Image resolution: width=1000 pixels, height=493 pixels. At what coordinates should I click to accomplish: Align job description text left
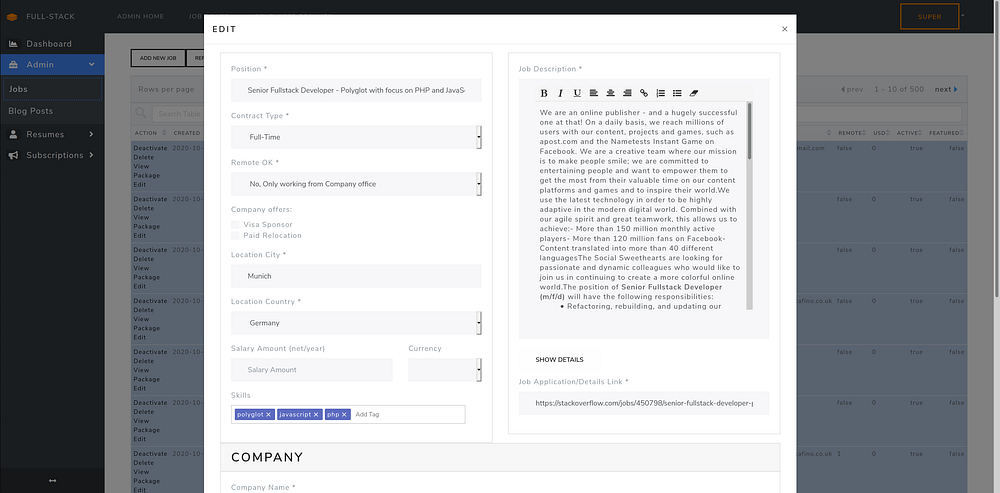(594, 93)
